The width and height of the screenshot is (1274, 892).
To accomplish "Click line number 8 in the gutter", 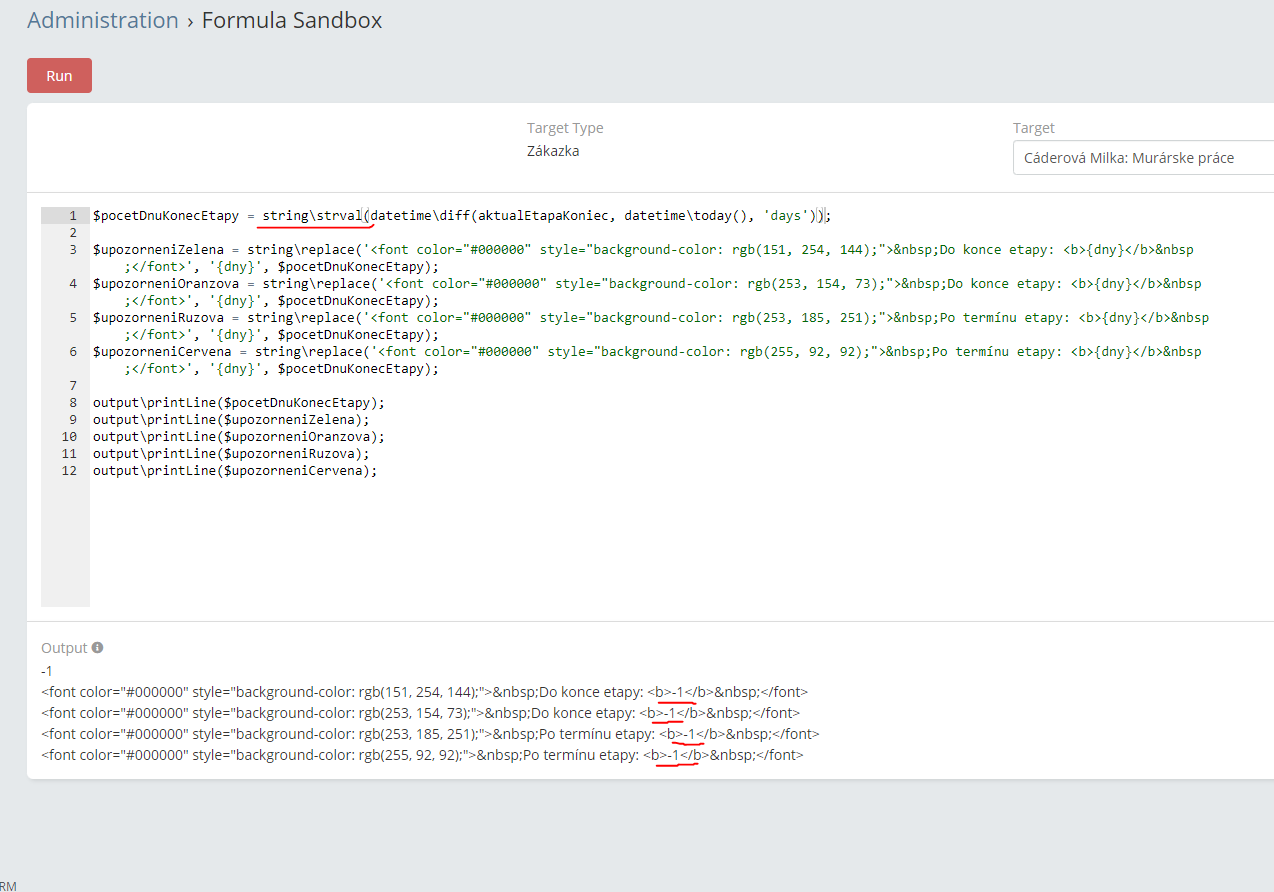I will 72,403.
